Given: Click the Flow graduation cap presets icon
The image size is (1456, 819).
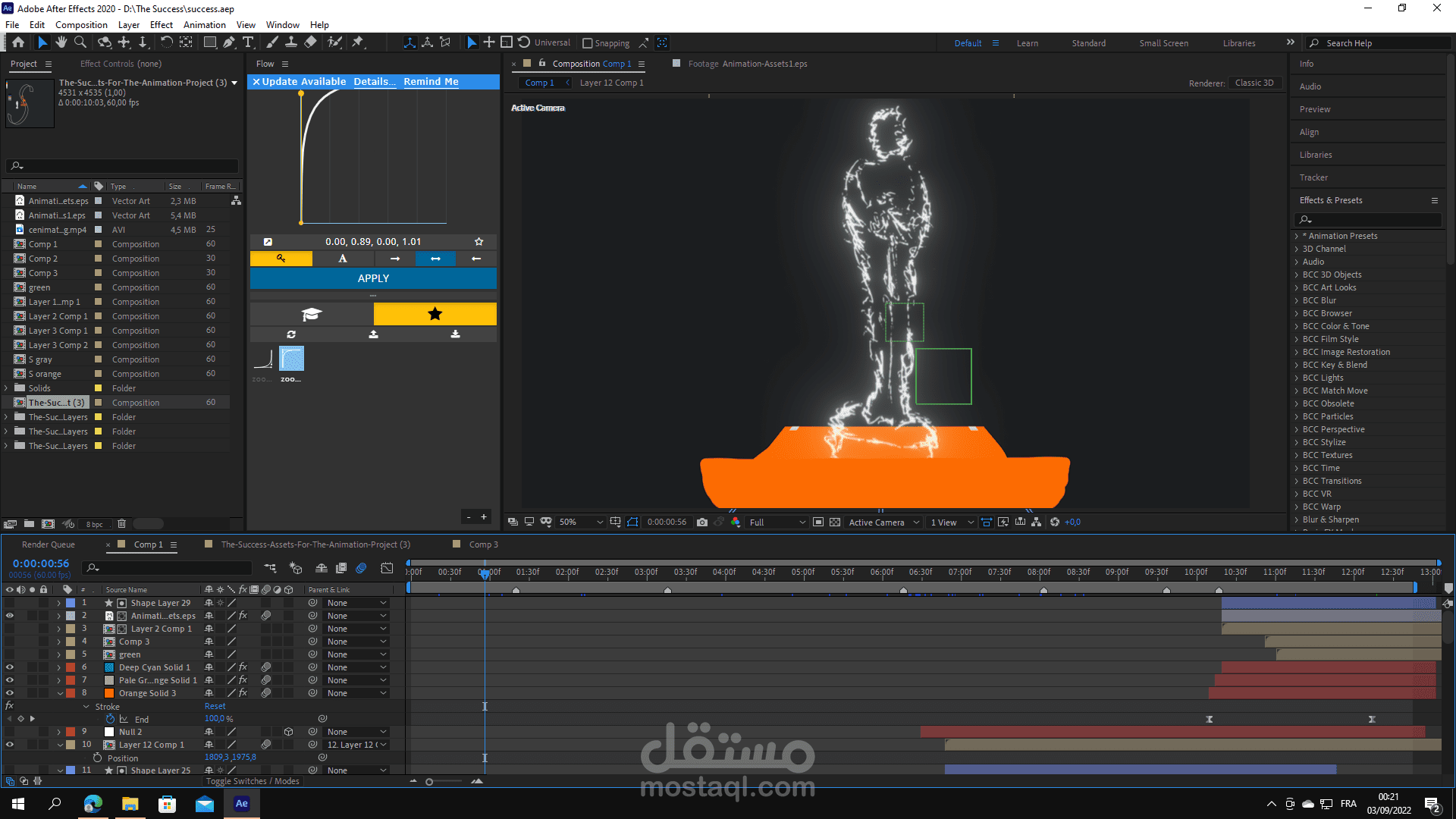Looking at the screenshot, I should [312, 314].
